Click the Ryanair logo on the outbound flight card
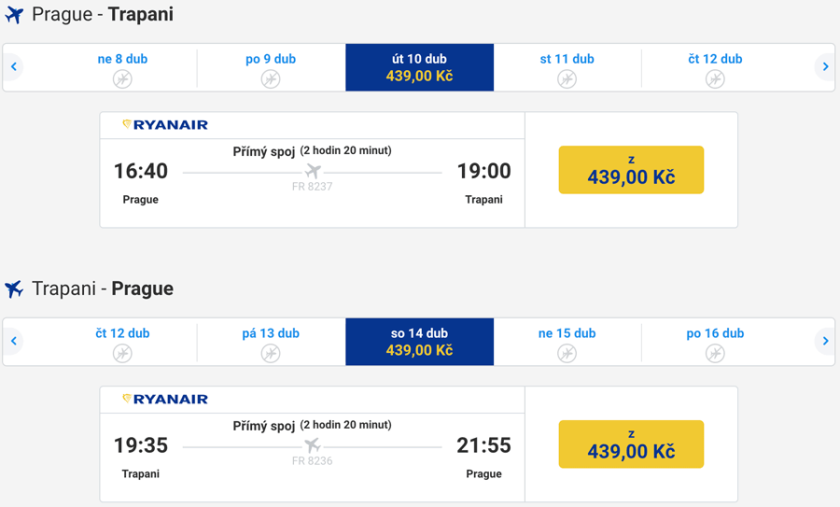The height and width of the screenshot is (507, 840). point(165,125)
